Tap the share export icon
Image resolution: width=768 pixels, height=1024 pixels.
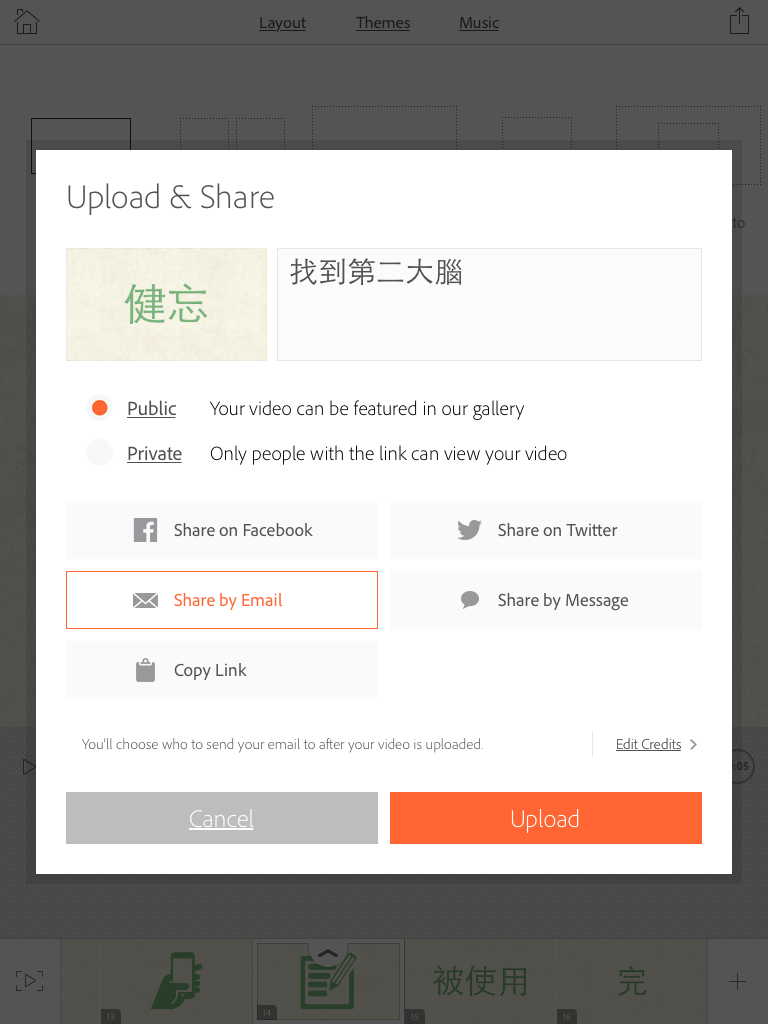[x=739, y=21]
